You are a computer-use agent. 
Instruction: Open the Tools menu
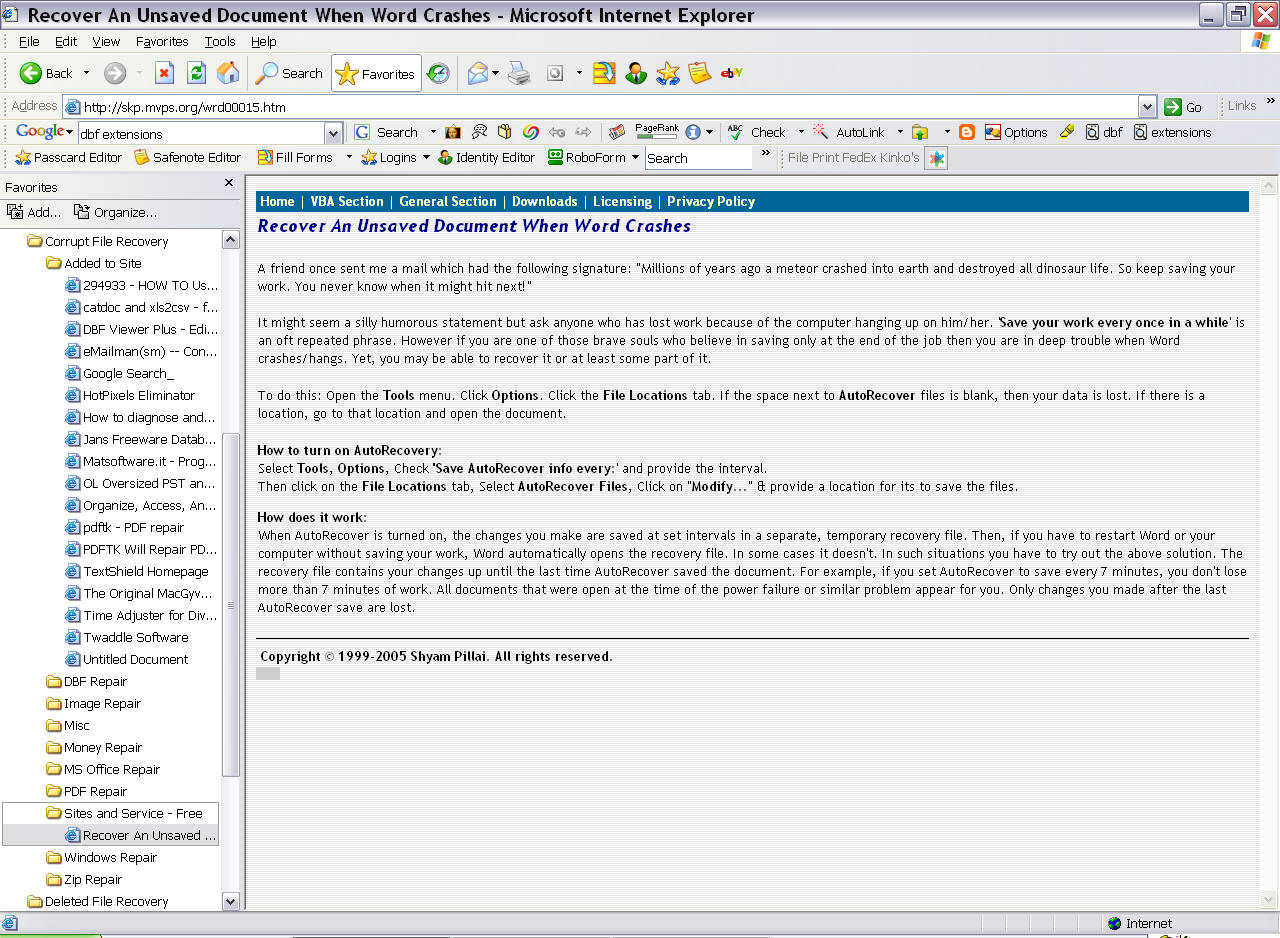[x=219, y=42]
